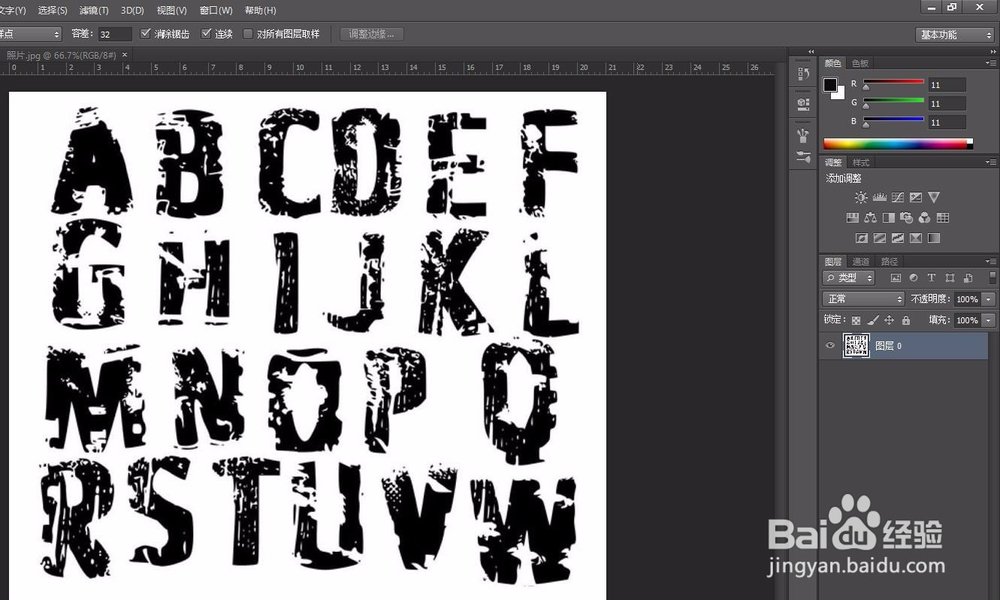The width and height of the screenshot is (1000, 600).
Task: Add a Color Balance adjustment
Action: (871, 218)
